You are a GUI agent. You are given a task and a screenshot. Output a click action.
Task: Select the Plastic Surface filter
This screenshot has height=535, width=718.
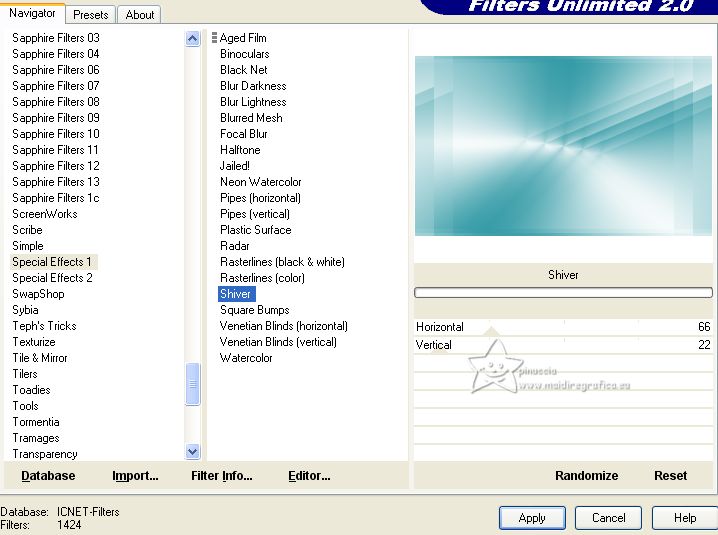click(x=256, y=230)
